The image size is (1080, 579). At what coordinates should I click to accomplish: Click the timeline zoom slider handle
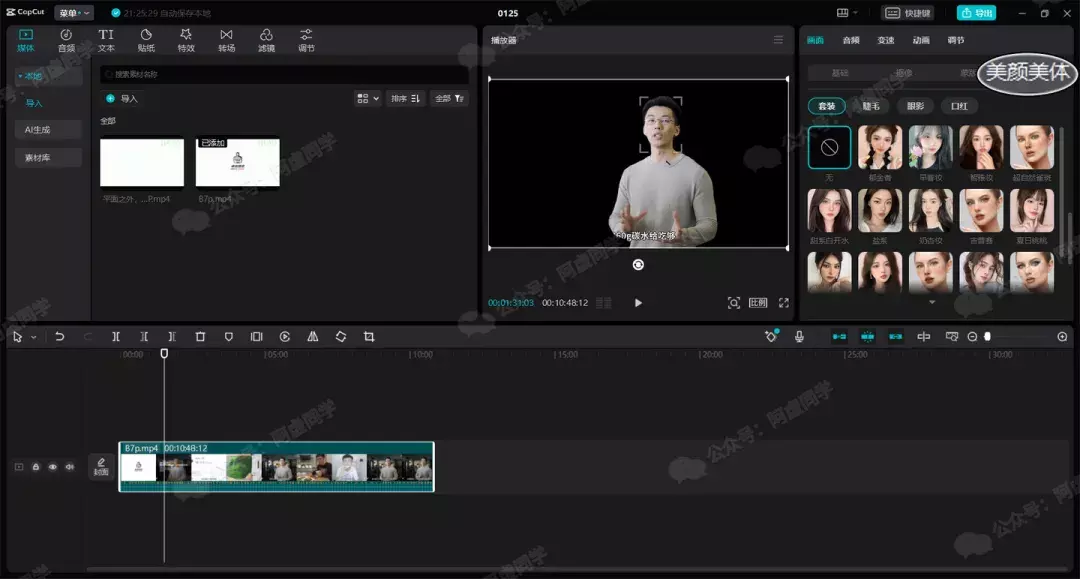987,337
